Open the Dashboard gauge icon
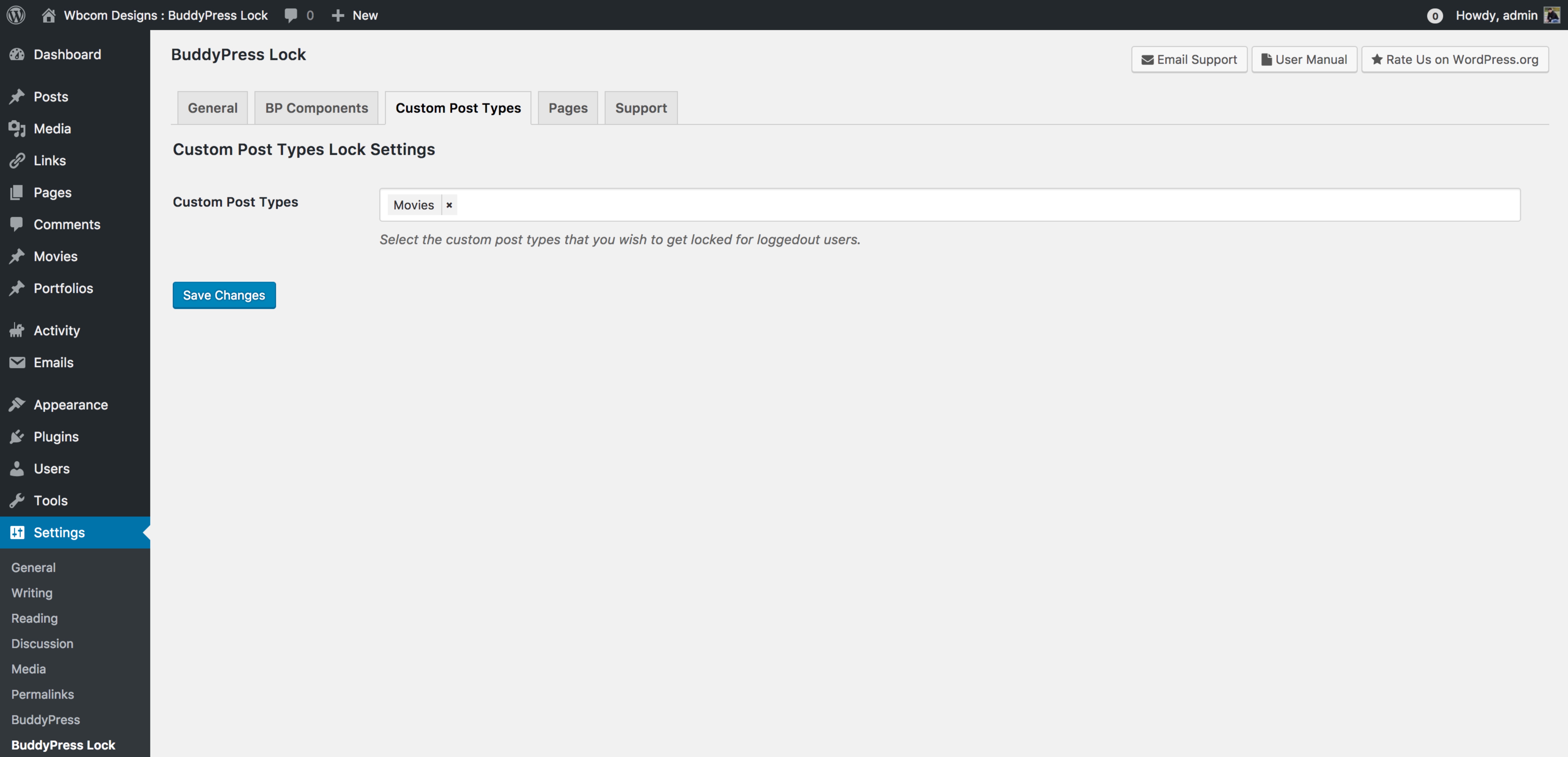 pyautogui.click(x=18, y=54)
